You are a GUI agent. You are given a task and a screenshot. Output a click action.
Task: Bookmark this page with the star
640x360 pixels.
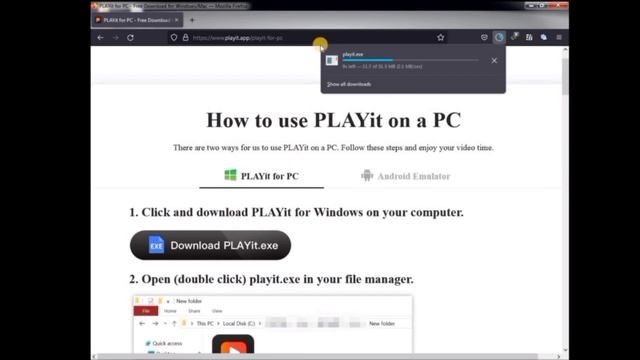pyautogui.click(x=440, y=38)
